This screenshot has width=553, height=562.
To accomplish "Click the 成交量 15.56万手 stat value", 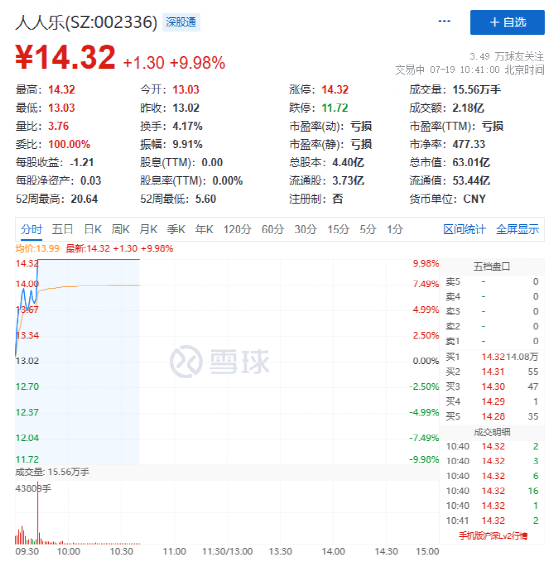I will [x=476, y=89].
